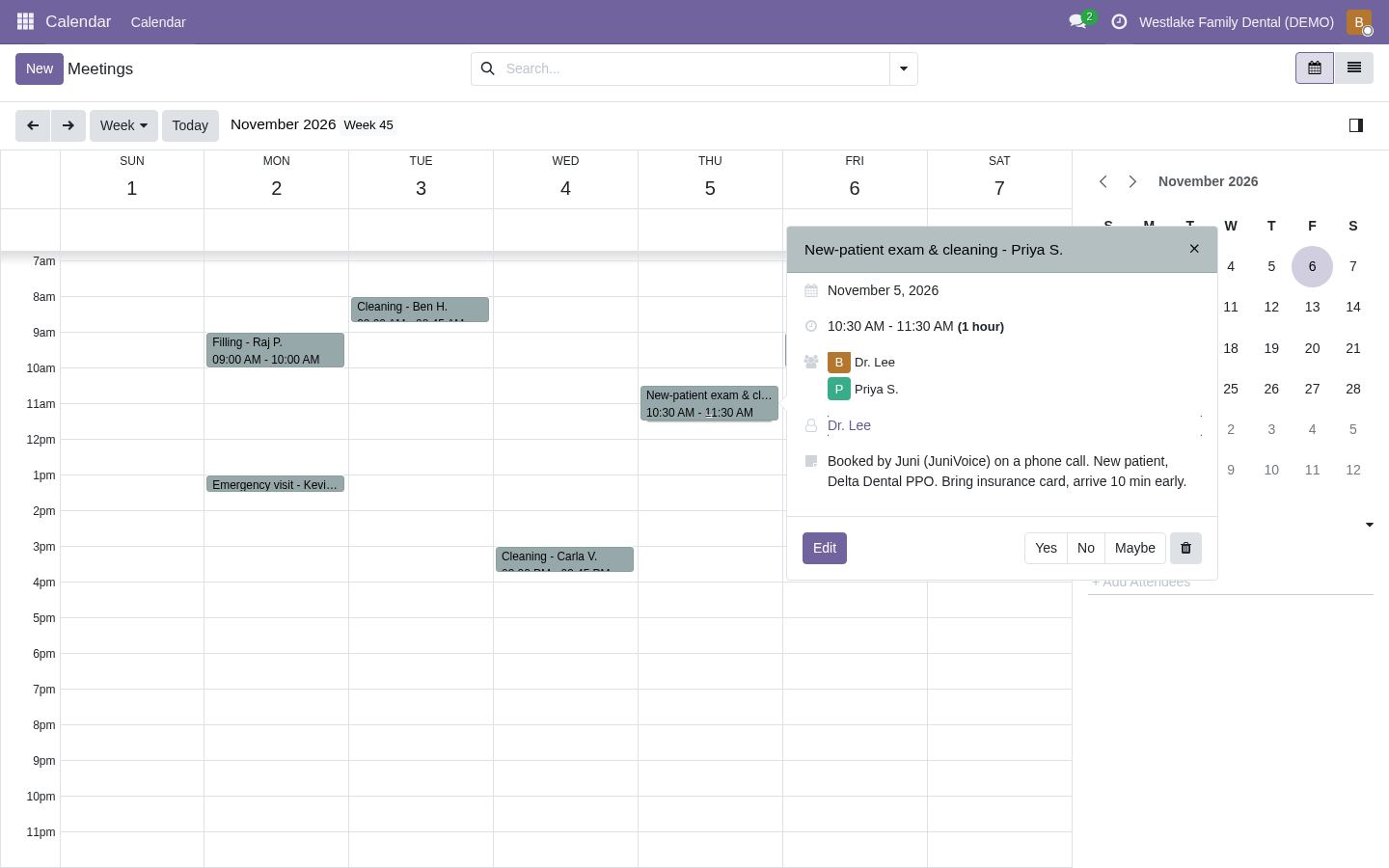Expand search filter options dropdown

coord(903,68)
